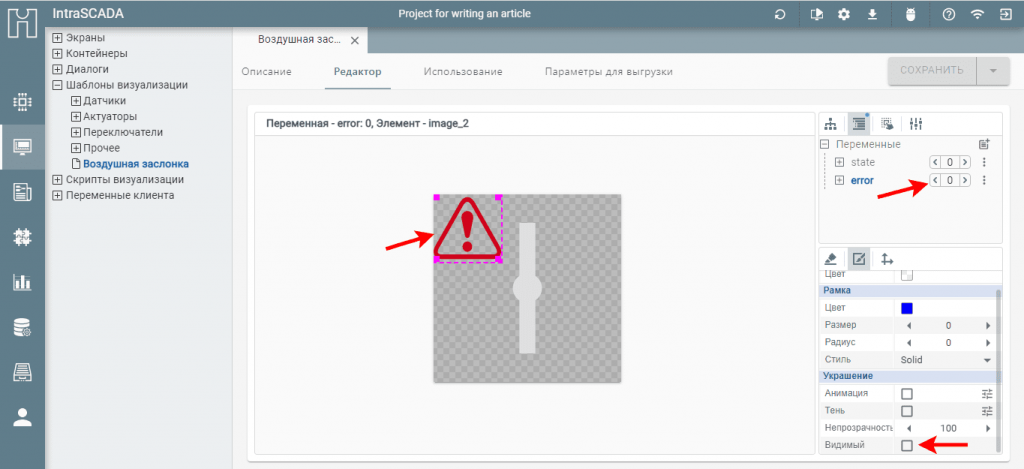This screenshot has width=1024, height=469.
Task: Collapse the Переменные group
Action: (x=825, y=144)
